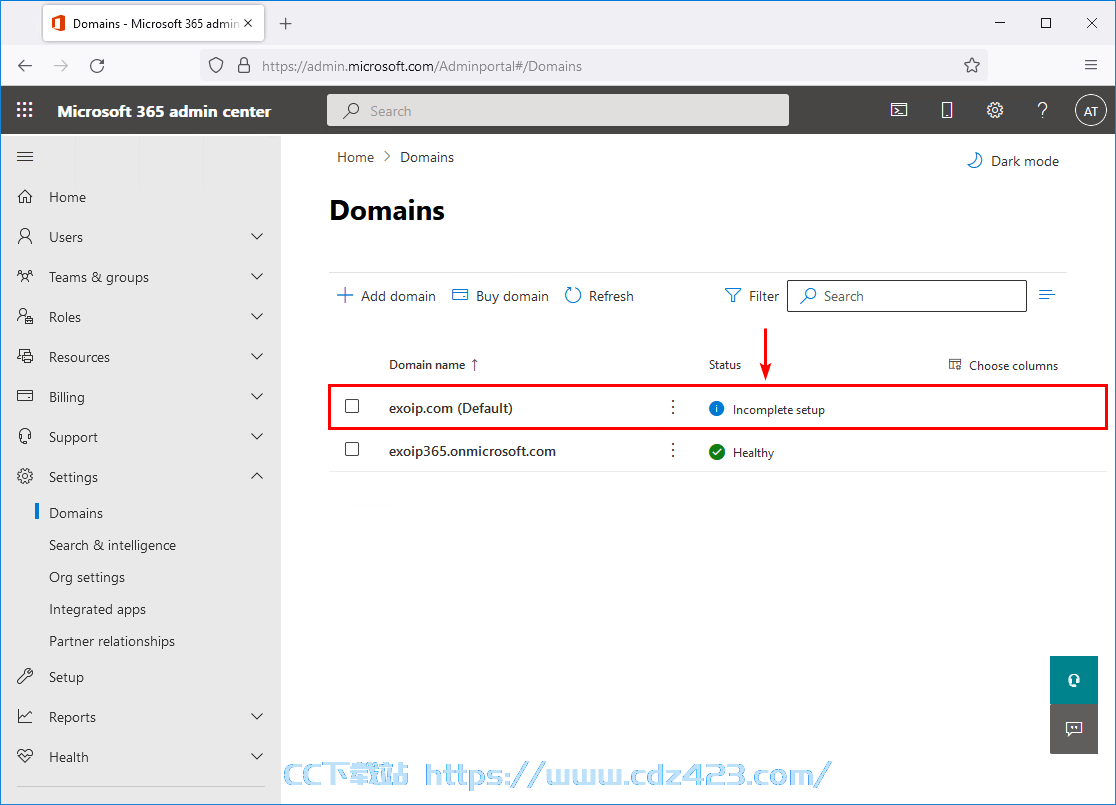Open the exoip.com (Default) domain
Viewport: 1116px width, 805px height.
coord(451,408)
